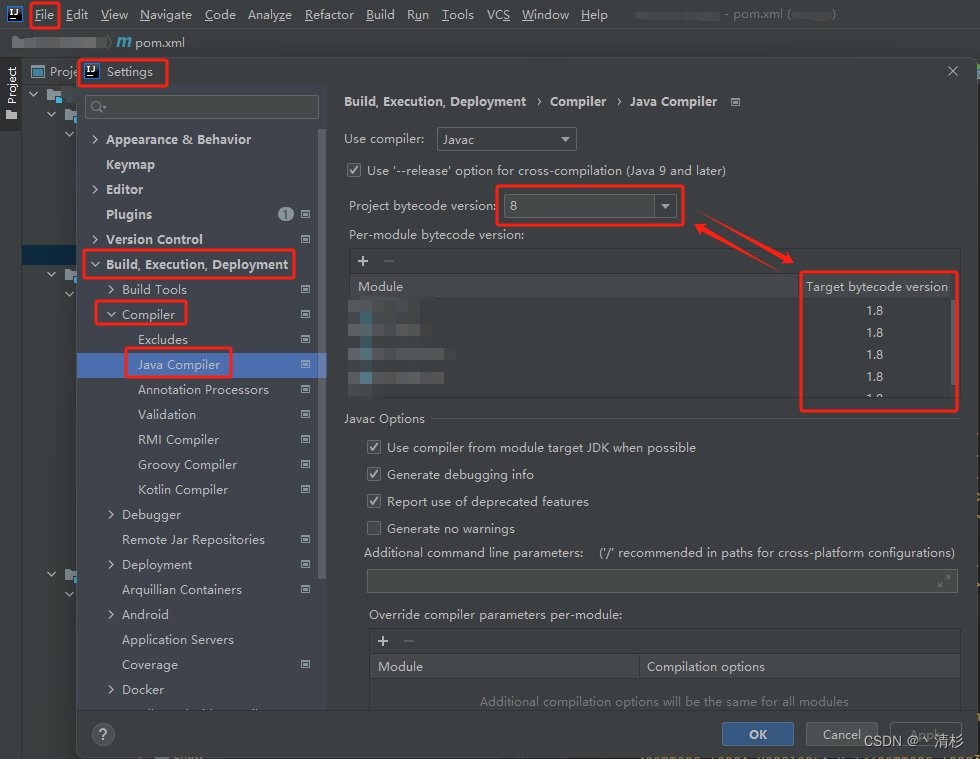Screen dimensions: 980x759
Task: Open the Refactor menu
Action: pos(329,14)
